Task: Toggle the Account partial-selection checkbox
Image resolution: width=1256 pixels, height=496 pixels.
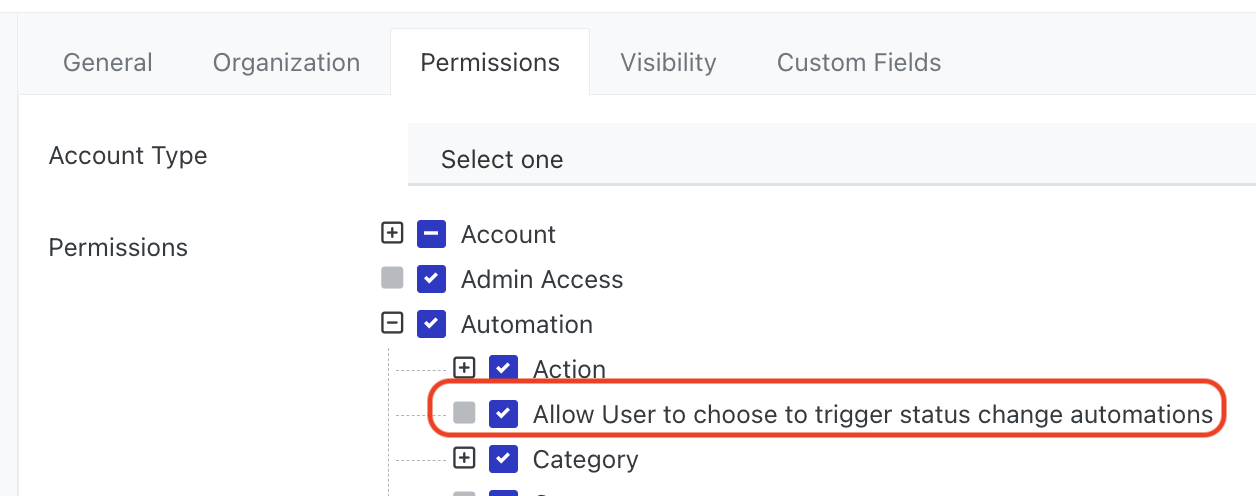Action: [x=431, y=234]
